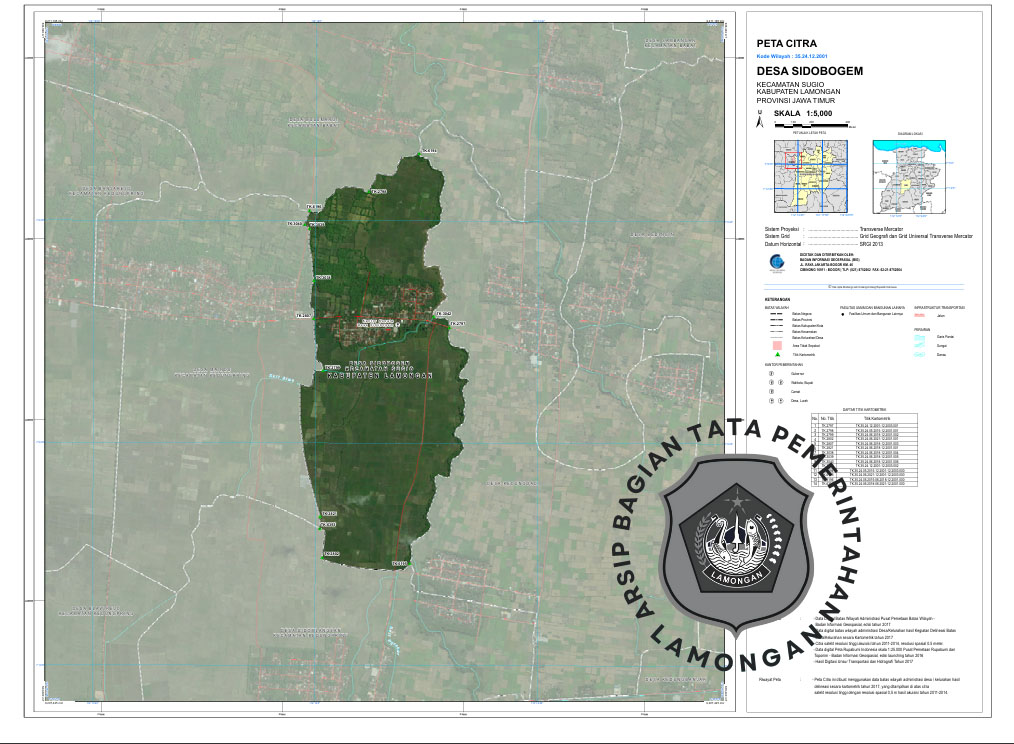Click the Badan Informasi Geospasial logo
The width and height of the screenshot is (1014, 744).
tap(779, 263)
